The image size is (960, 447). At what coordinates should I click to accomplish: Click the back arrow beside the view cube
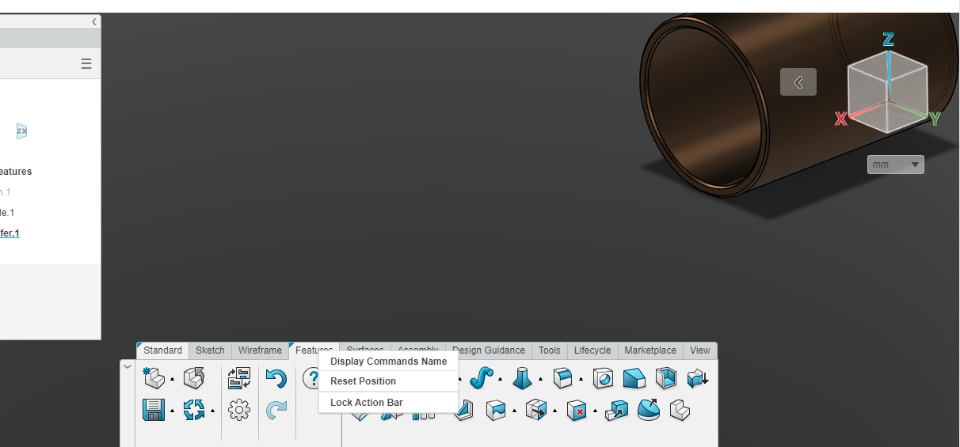(x=798, y=82)
